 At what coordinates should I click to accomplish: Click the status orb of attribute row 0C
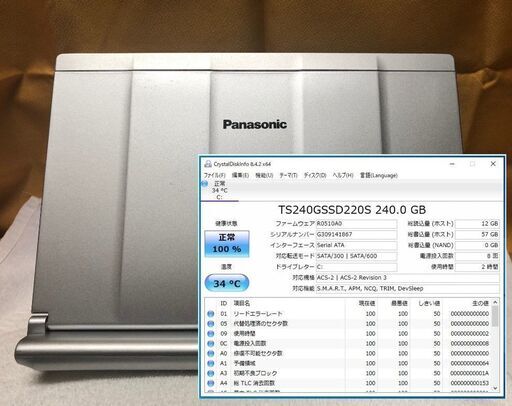[x=211, y=343]
